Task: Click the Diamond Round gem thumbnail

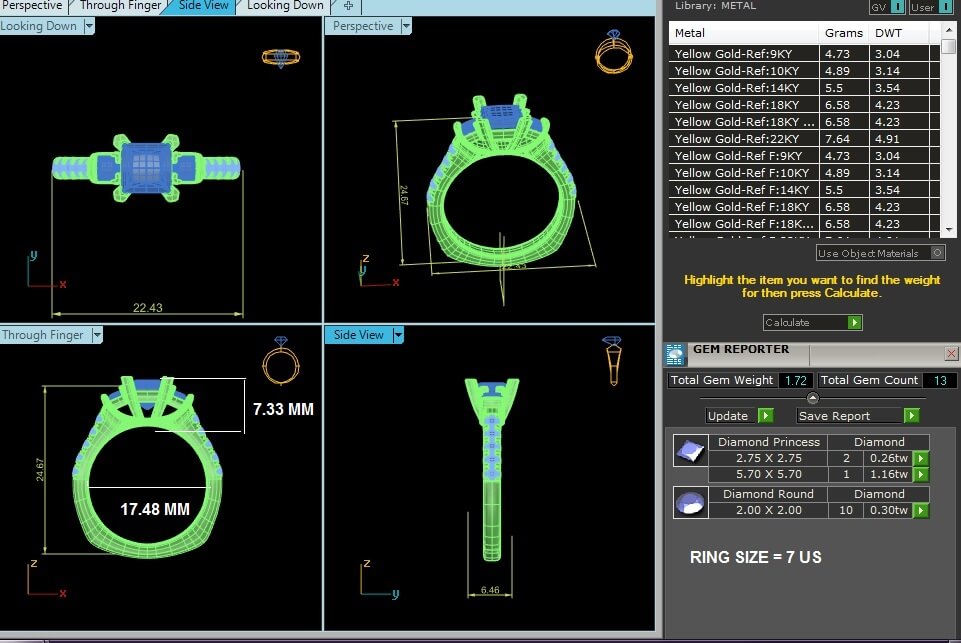Action: (x=687, y=503)
